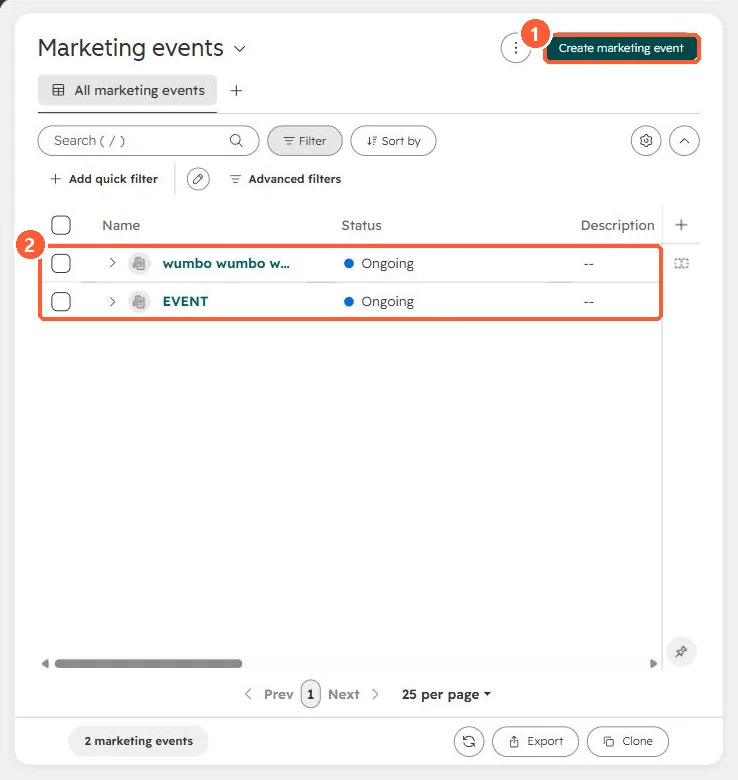Screen dimensions: 738x780
Task: Check the select-all header checkbox
Action: [61, 225]
